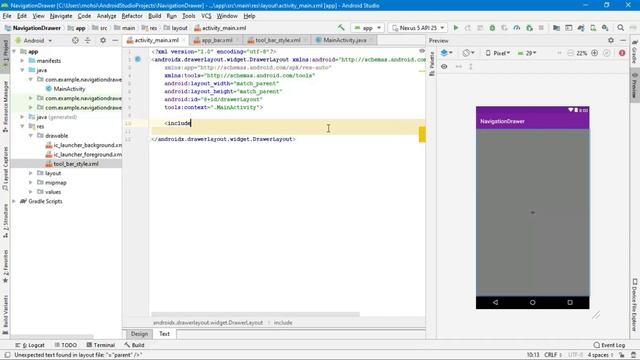Open the File menu
This screenshot has width=640, height=360.
click(7, 16)
